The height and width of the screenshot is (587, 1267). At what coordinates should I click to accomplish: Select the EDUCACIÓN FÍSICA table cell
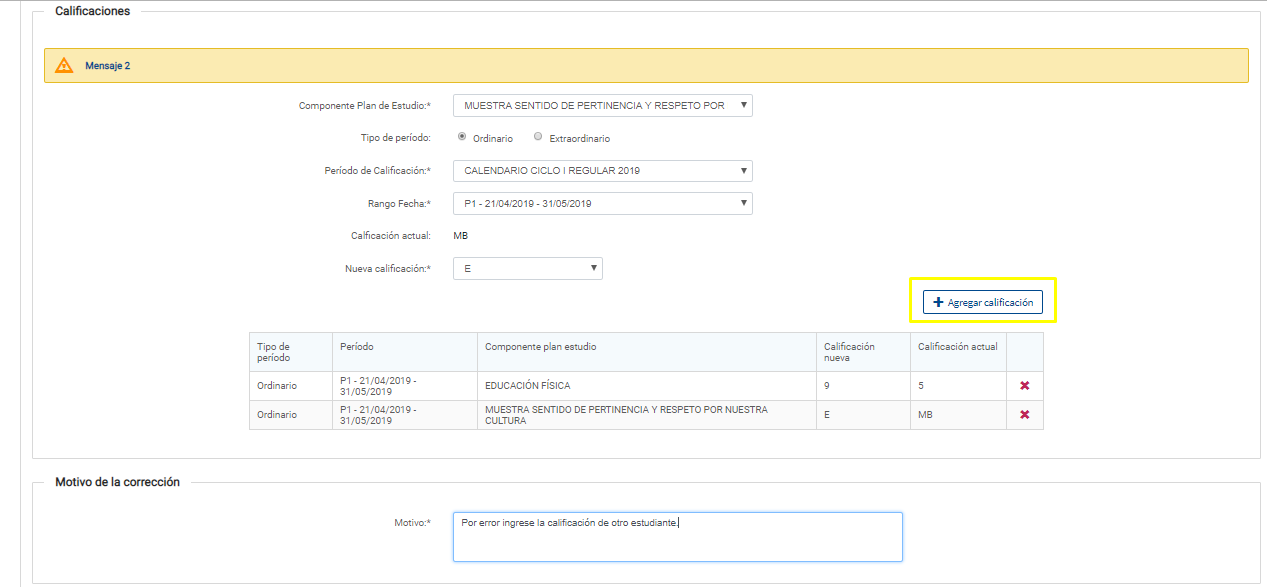tap(528, 386)
